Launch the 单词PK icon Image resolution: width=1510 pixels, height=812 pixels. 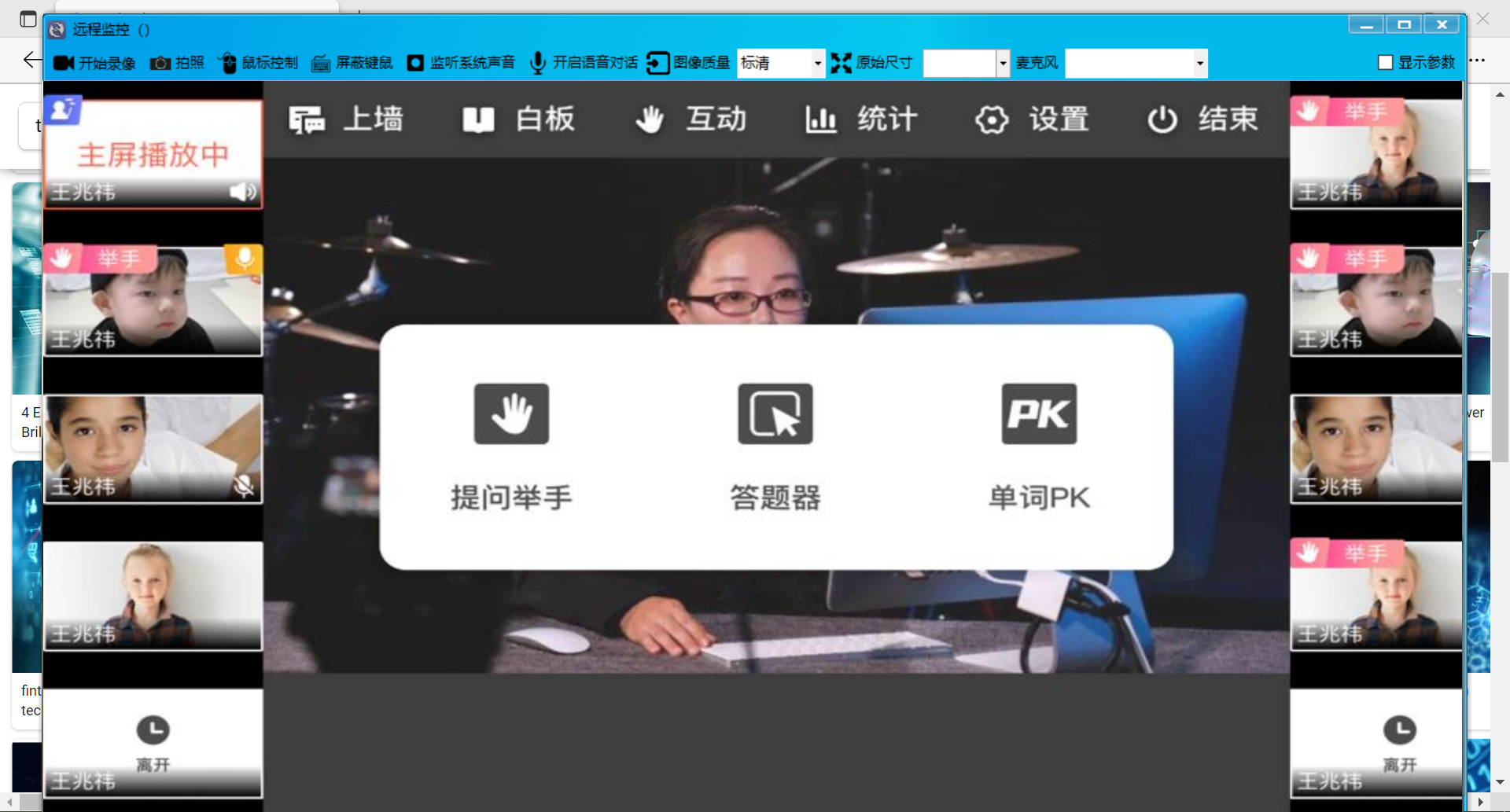coord(1038,414)
